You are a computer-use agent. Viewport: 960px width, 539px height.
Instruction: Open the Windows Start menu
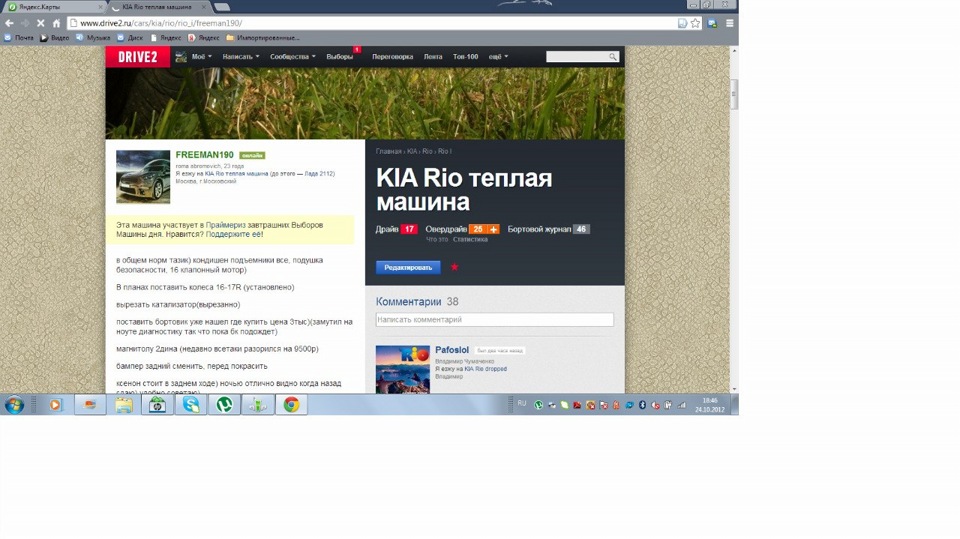point(14,405)
